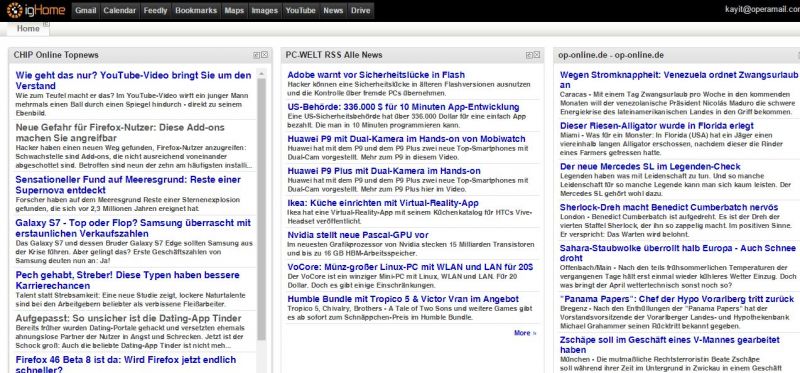Click scrollbar thumb in CHIP Online widget
This screenshot has height=373, width=800.
point(262,209)
